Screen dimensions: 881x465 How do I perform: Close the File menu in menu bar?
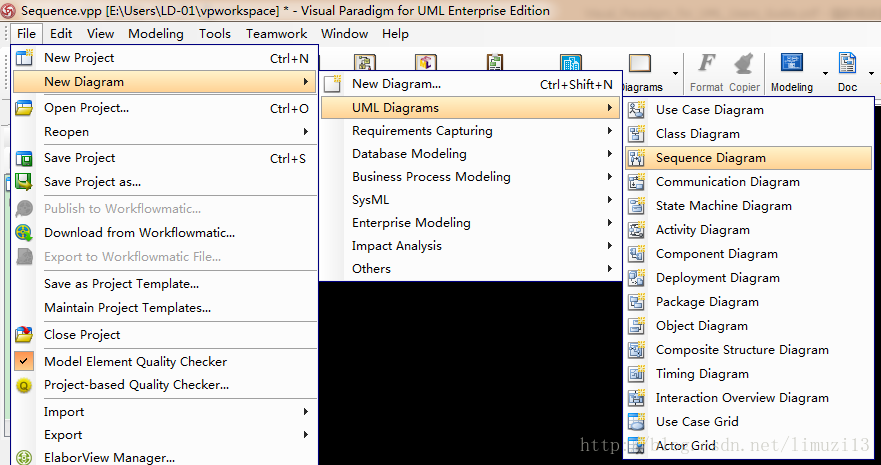coord(26,34)
